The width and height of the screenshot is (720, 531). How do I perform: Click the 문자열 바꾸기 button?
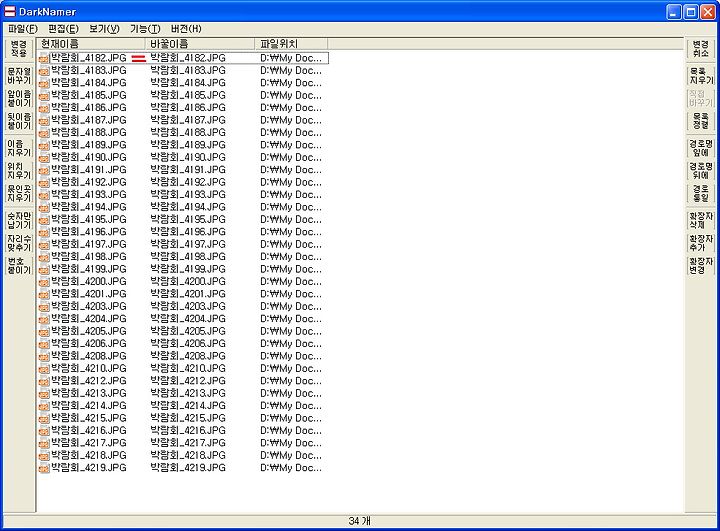[x=19, y=76]
